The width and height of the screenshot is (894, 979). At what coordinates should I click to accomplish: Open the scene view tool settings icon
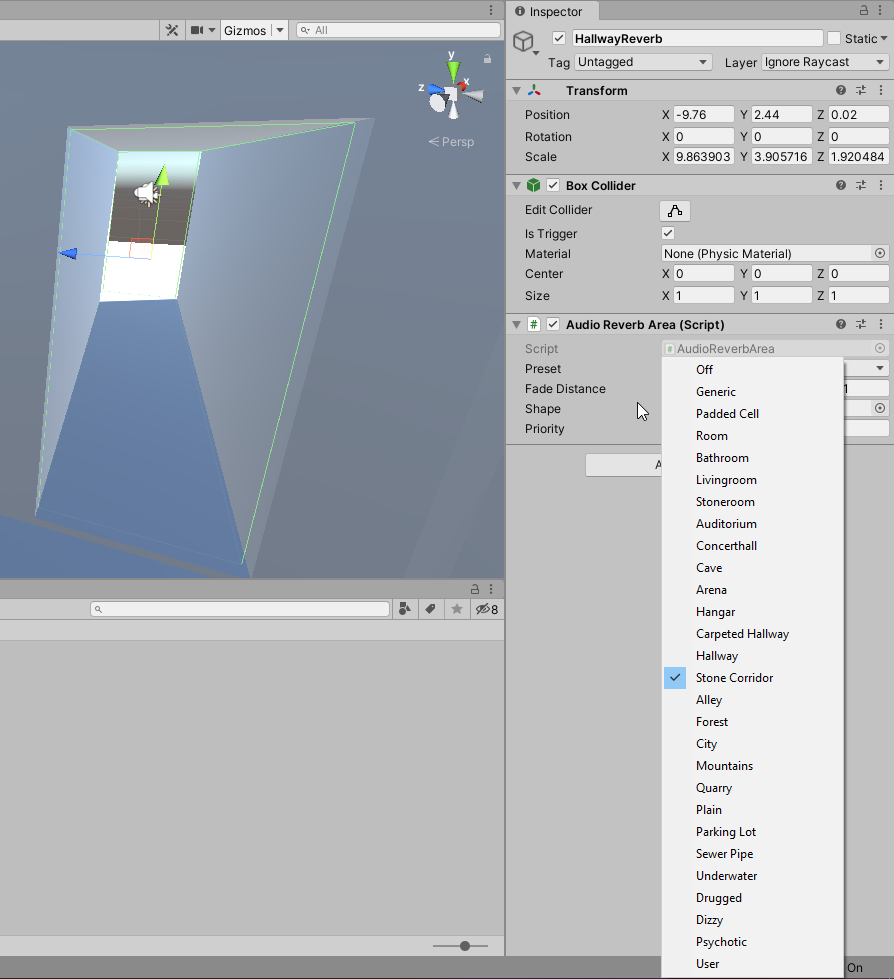[172, 29]
